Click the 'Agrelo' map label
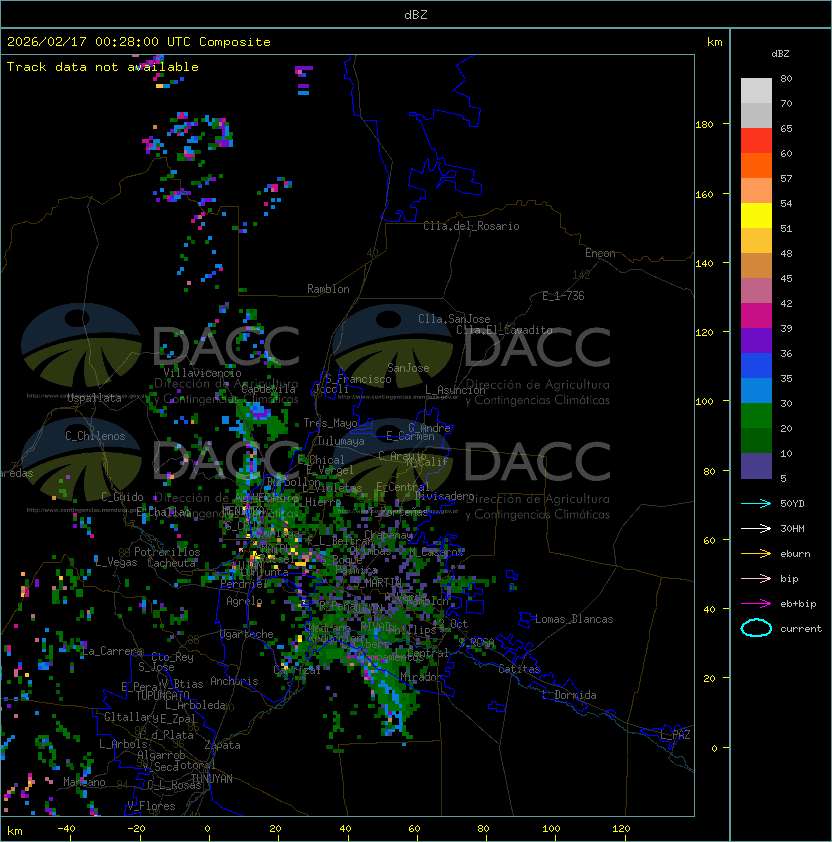This screenshot has width=832, height=842. click(x=244, y=601)
